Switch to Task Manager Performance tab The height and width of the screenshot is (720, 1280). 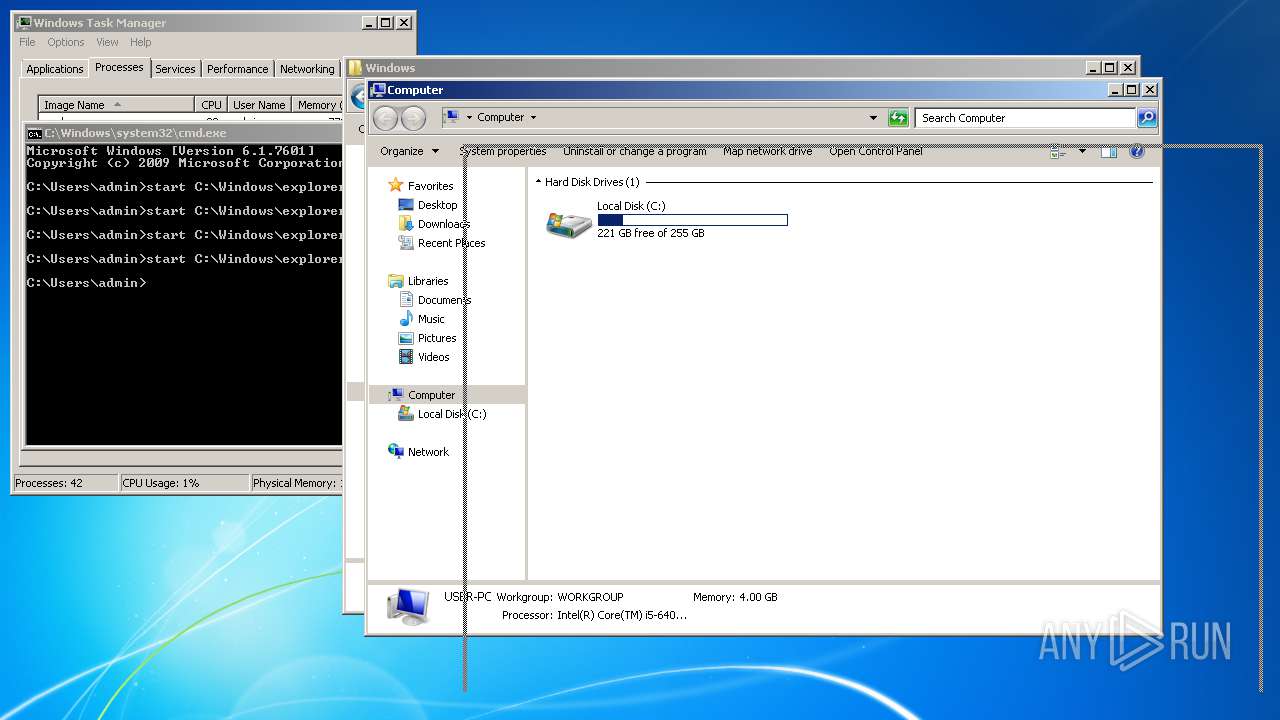tap(238, 69)
